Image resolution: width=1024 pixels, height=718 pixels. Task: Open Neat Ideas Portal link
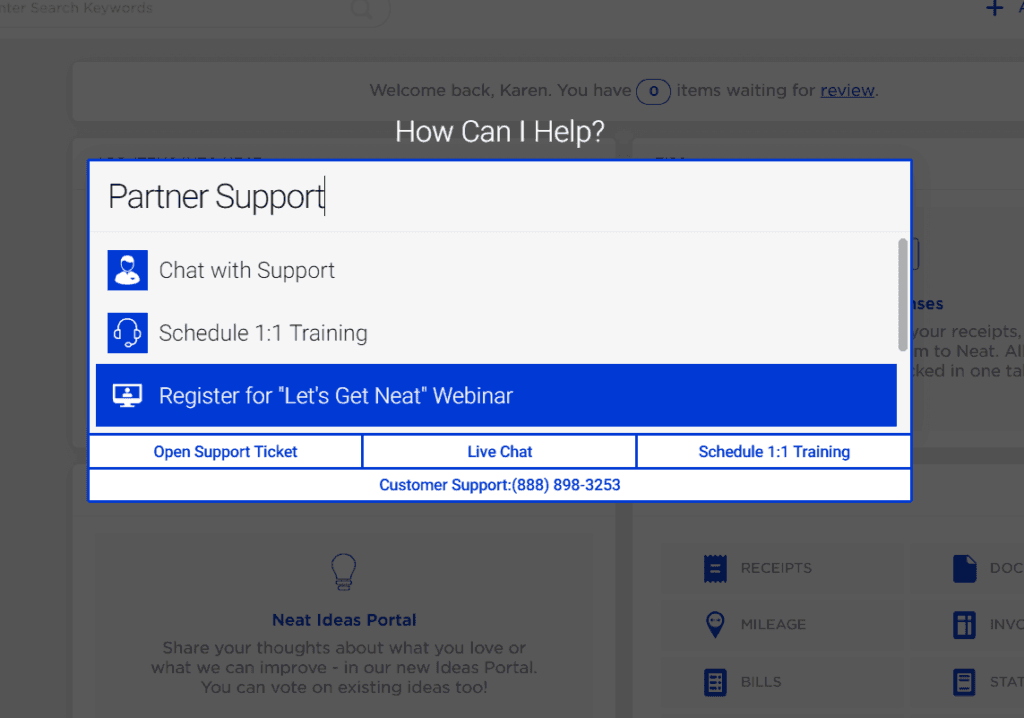point(344,620)
